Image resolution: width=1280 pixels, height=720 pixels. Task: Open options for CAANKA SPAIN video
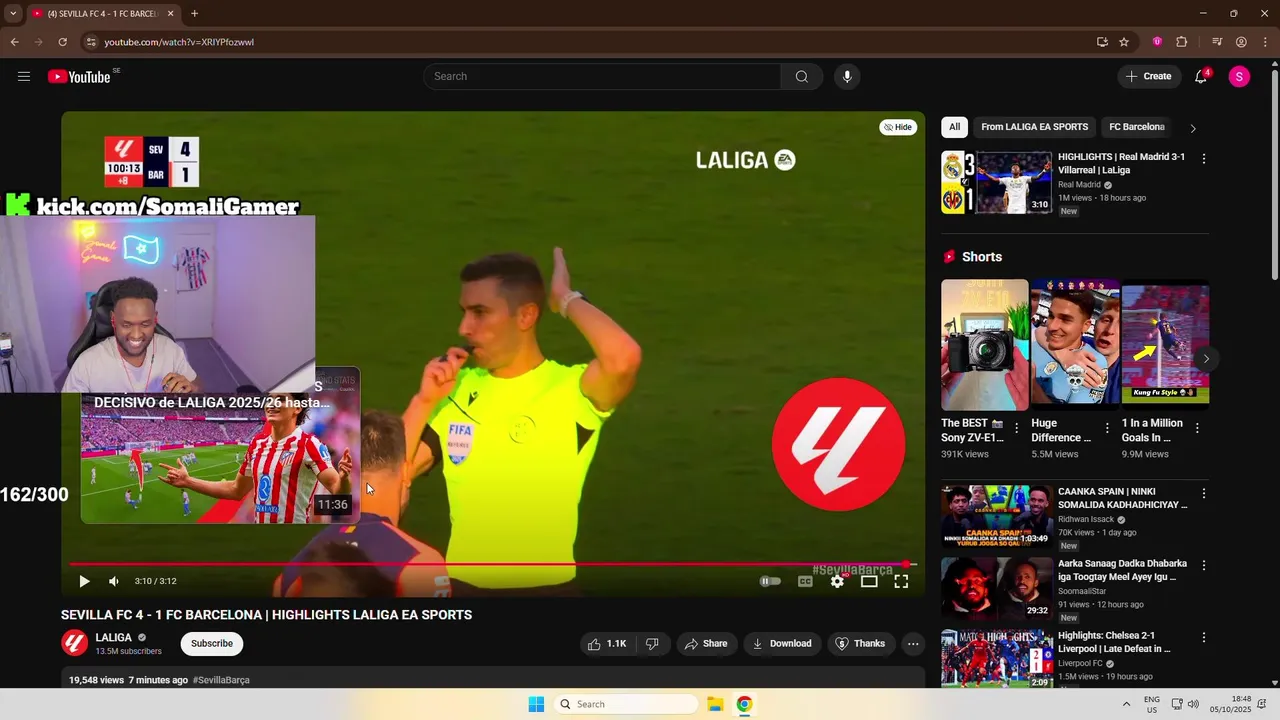pos(1204,494)
